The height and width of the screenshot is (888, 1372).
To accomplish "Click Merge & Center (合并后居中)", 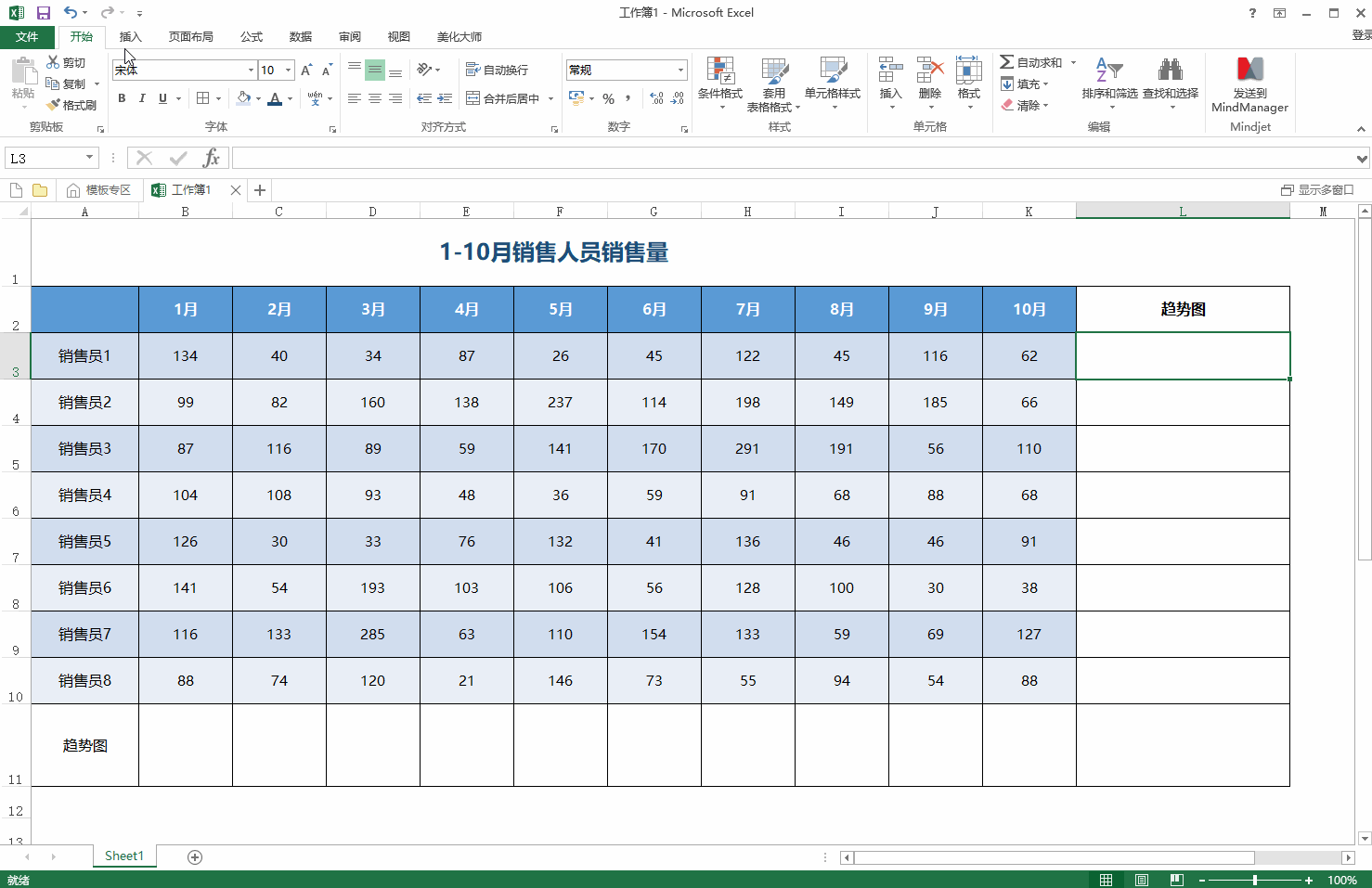I will [502, 98].
